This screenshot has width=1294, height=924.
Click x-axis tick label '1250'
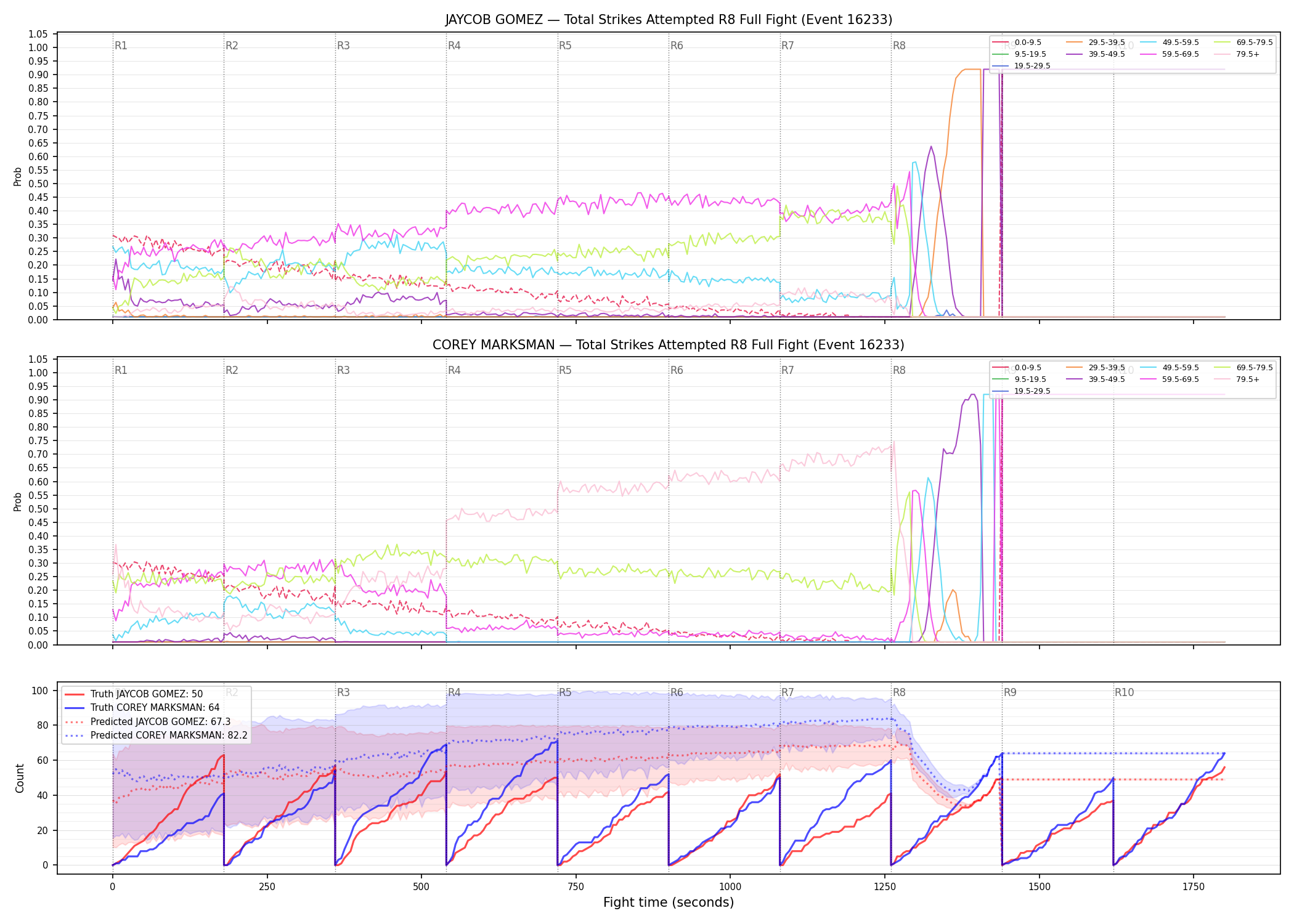pyautogui.click(x=885, y=887)
